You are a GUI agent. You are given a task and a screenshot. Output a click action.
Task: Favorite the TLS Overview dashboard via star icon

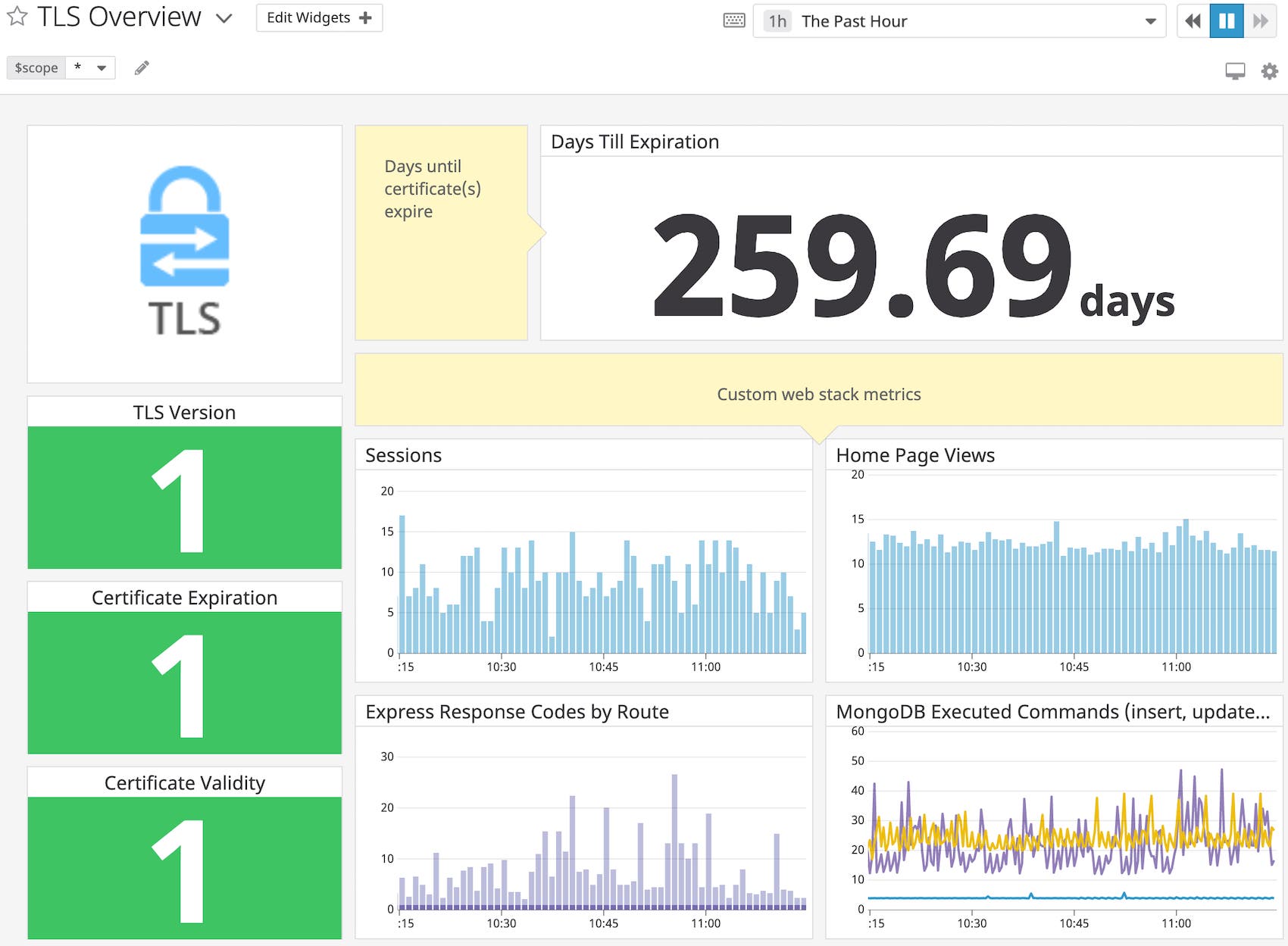pos(15,17)
